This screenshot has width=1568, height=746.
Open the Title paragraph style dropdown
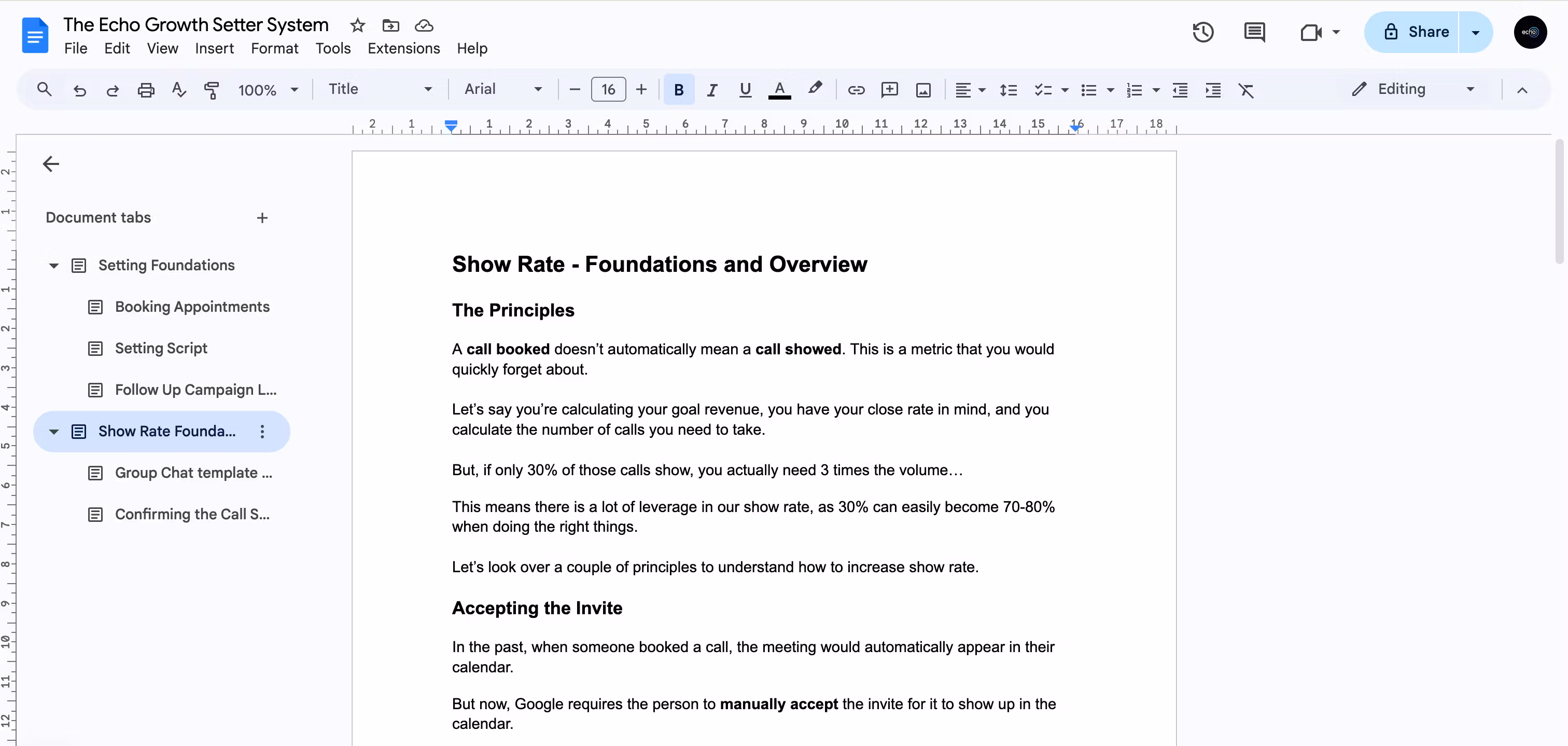click(x=380, y=90)
